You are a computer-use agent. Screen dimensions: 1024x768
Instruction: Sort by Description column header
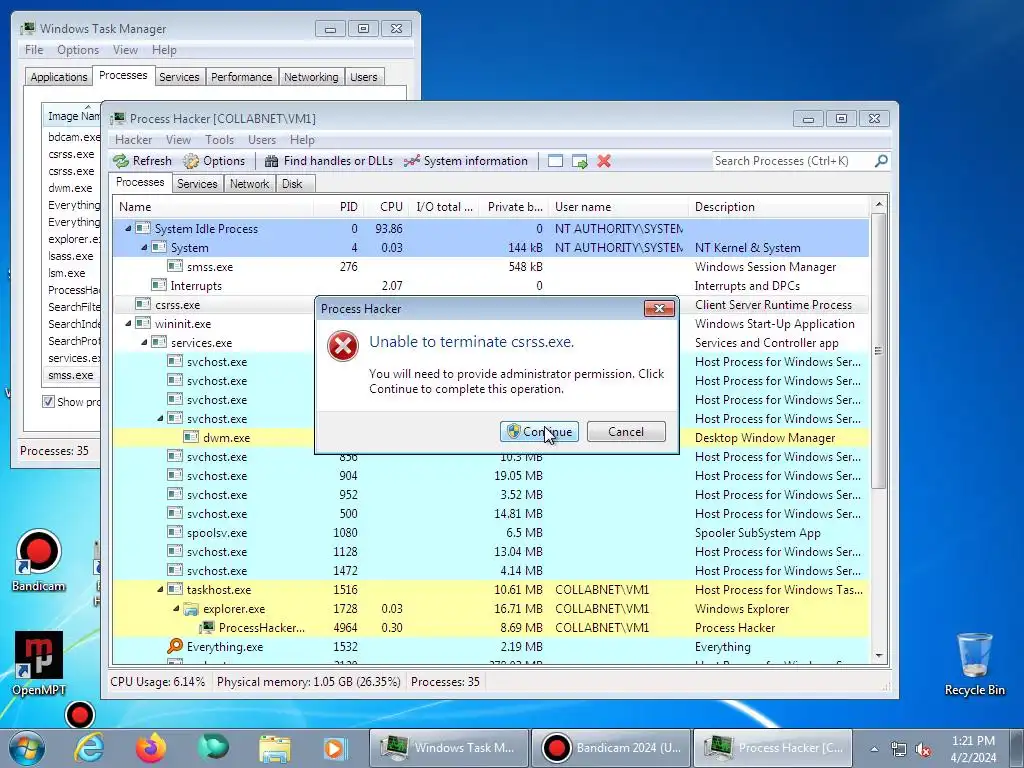click(x=779, y=207)
